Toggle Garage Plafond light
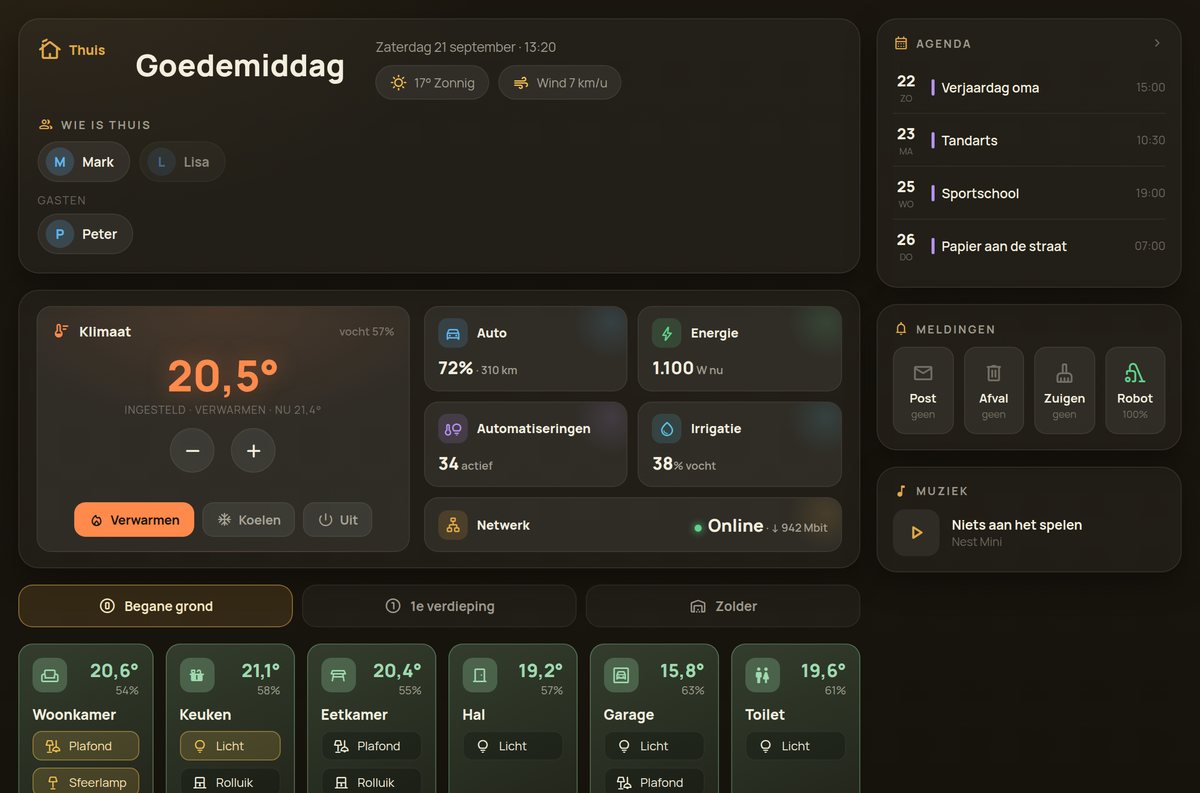 click(654, 781)
